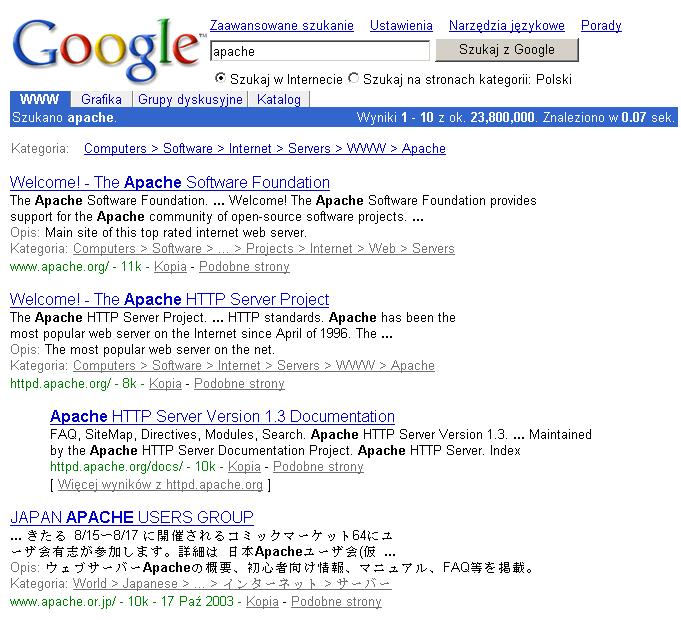Click green URL www.apache.org/ - 11k
681x620 pixels.
click(x=76, y=266)
